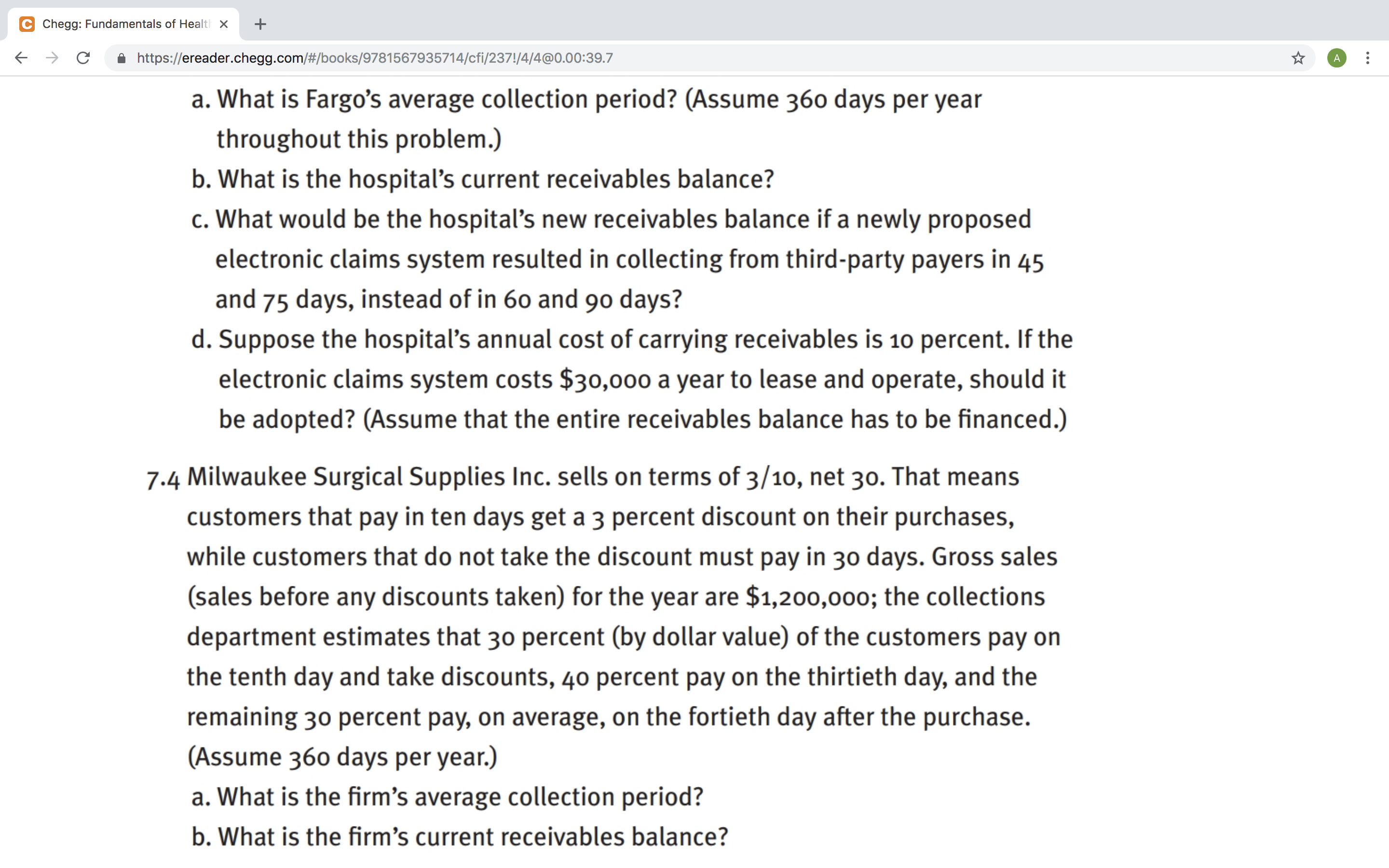Click the Chegg favicon on the tab

(27, 24)
